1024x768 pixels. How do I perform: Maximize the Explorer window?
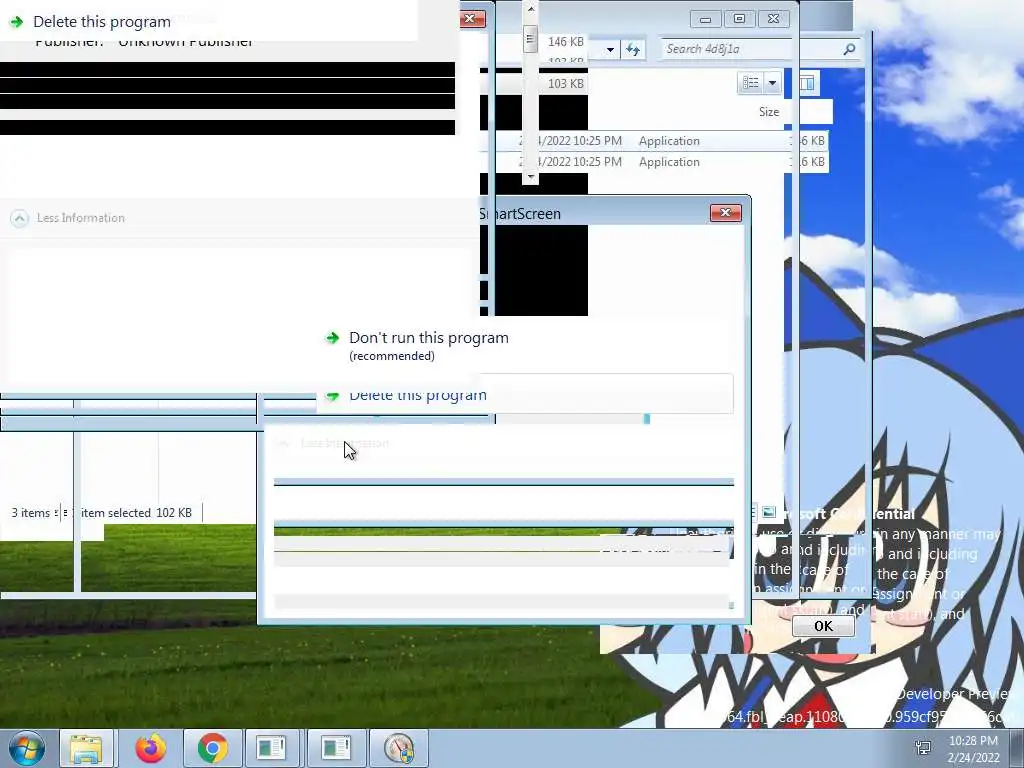click(739, 19)
